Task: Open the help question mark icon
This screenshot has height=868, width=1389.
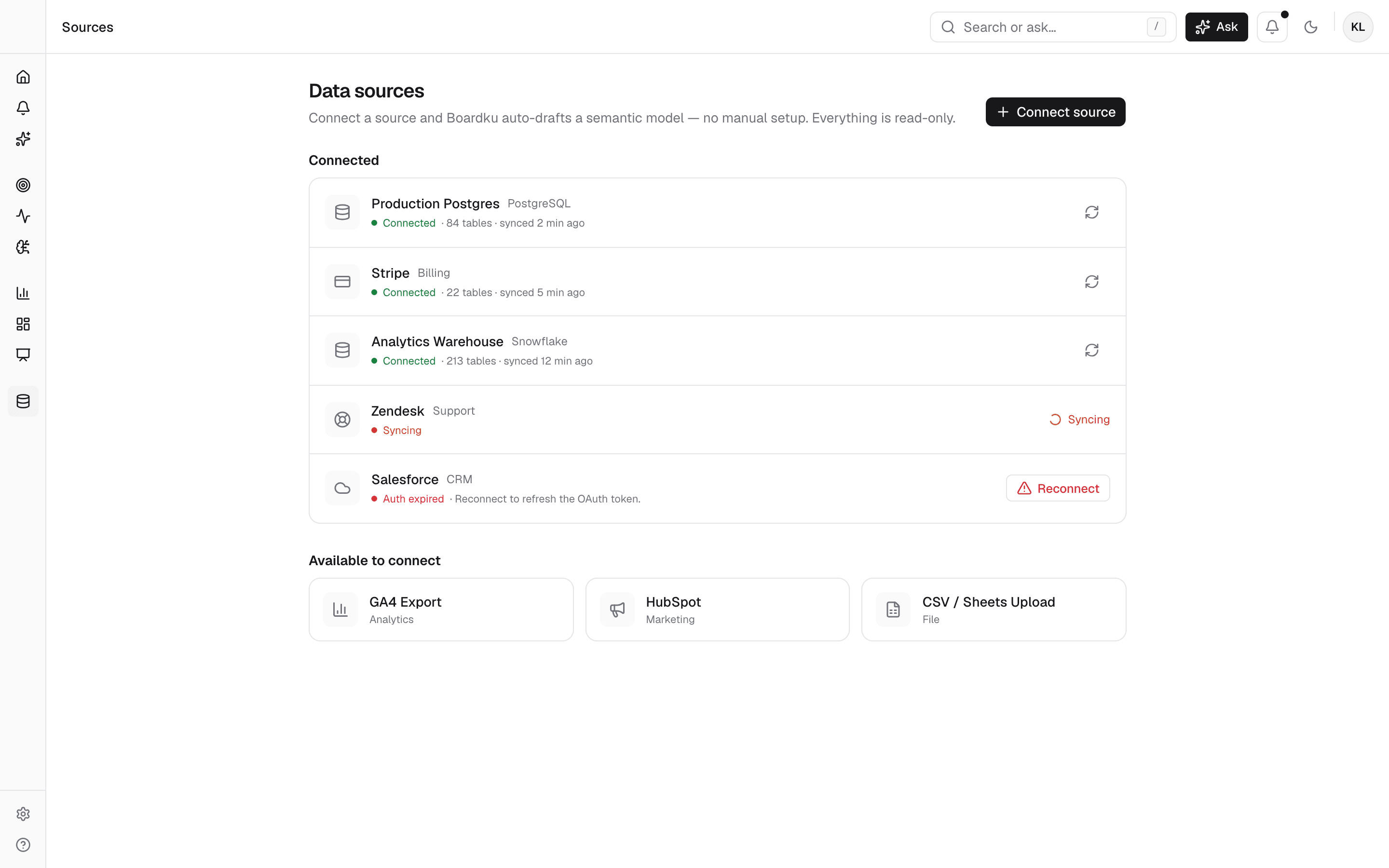Action: click(x=23, y=845)
